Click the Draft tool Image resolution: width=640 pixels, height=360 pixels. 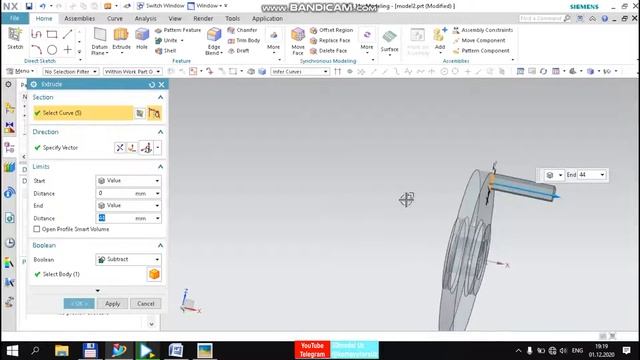click(x=238, y=51)
